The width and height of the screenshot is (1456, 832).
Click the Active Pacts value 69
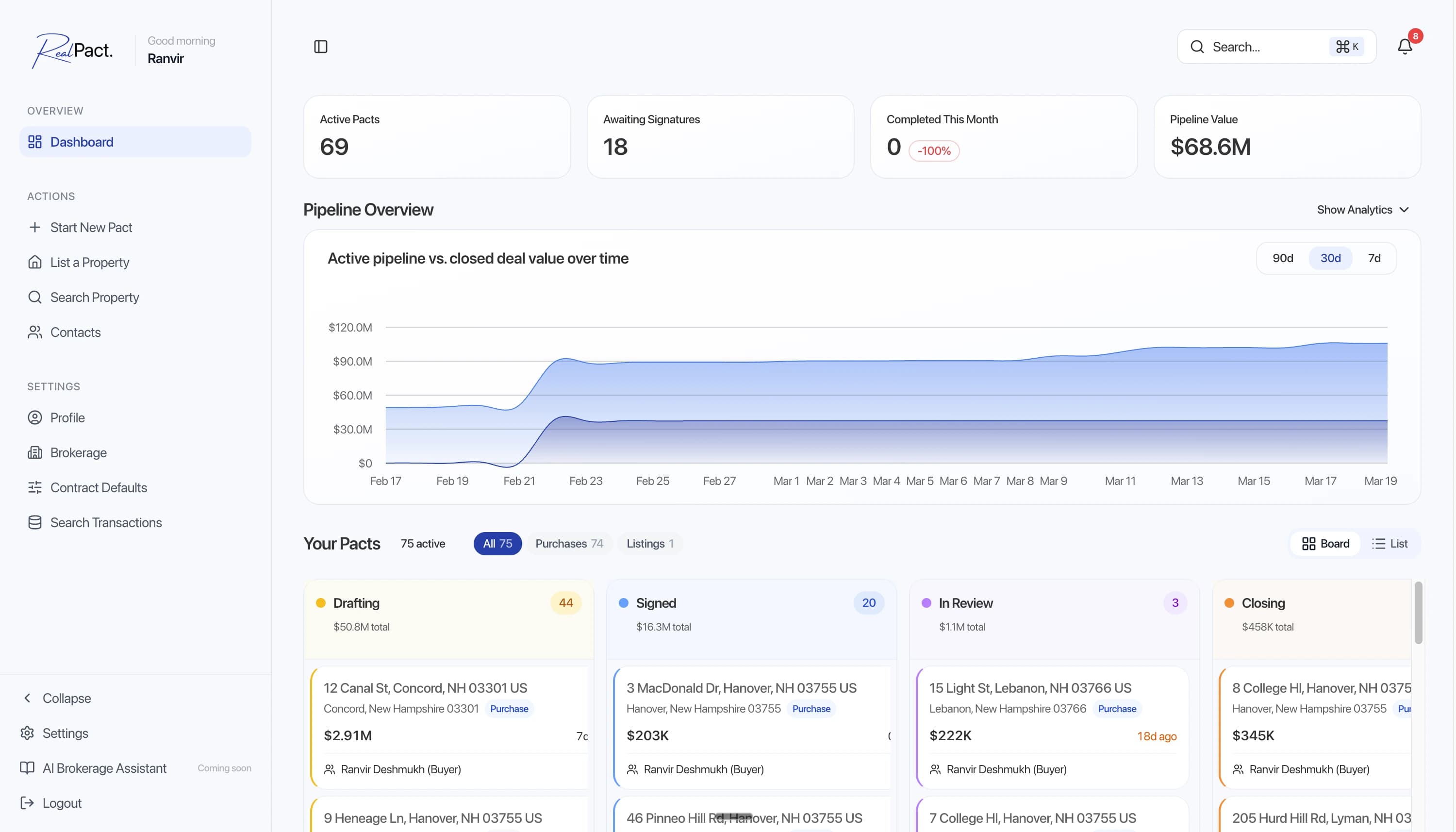pos(334,147)
